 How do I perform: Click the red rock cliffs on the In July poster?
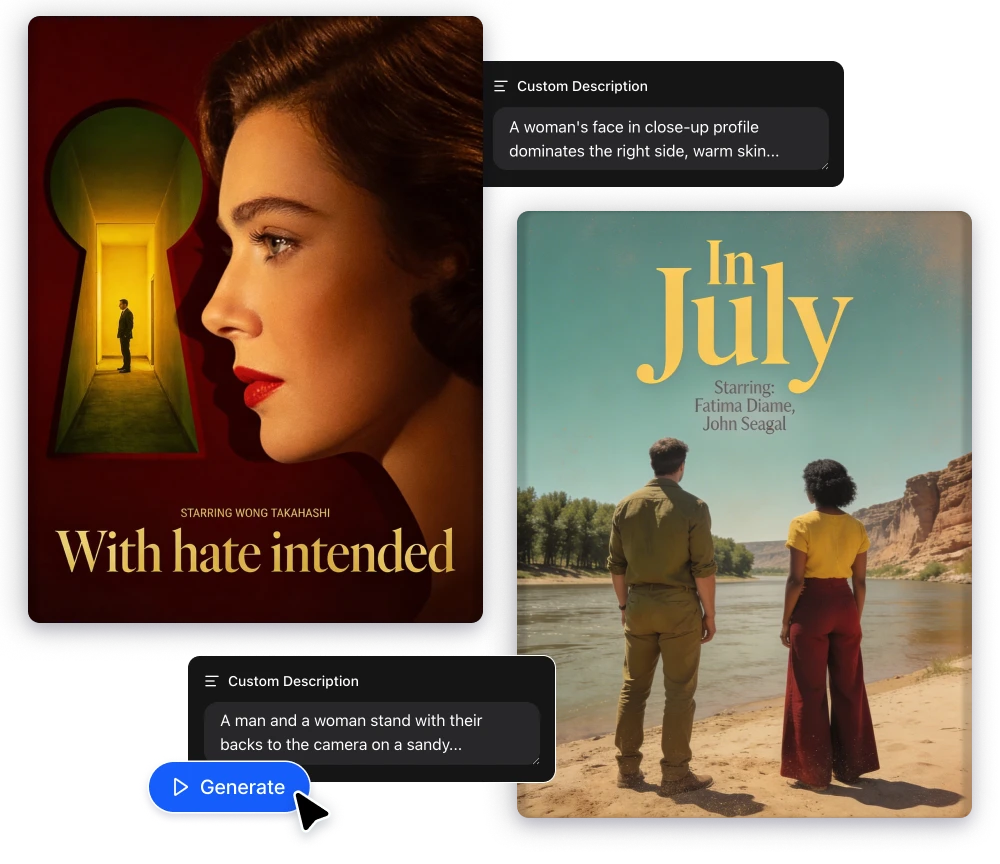[920, 510]
